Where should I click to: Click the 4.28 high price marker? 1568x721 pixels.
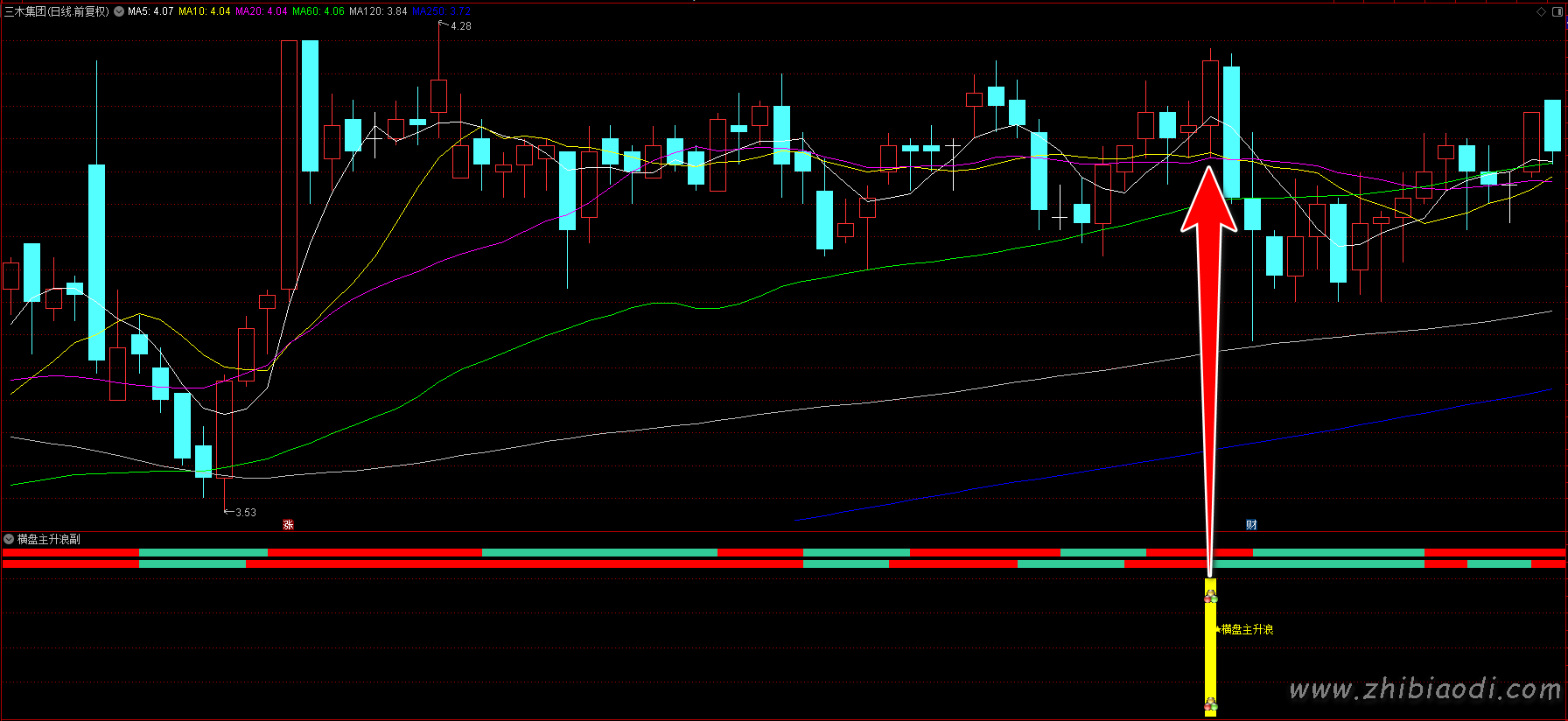[x=460, y=26]
